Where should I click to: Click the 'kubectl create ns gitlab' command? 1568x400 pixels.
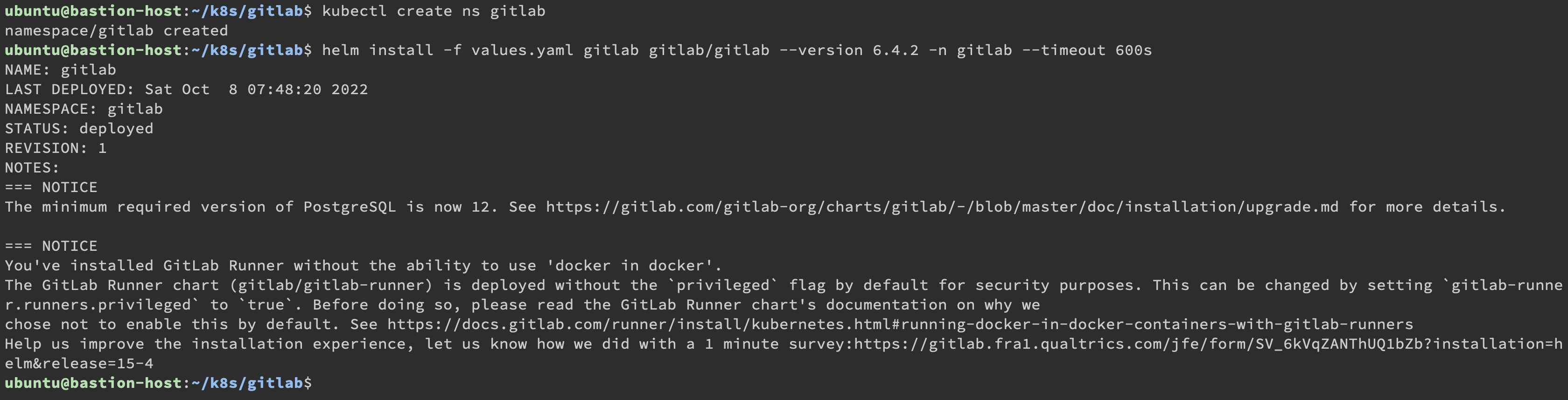[x=434, y=12]
